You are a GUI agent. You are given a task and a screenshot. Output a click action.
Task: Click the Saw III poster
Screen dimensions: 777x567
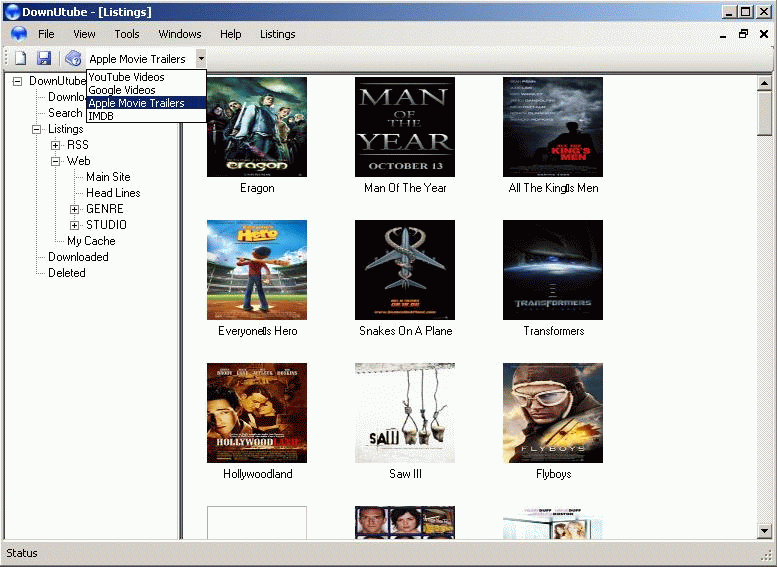(x=405, y=413)
